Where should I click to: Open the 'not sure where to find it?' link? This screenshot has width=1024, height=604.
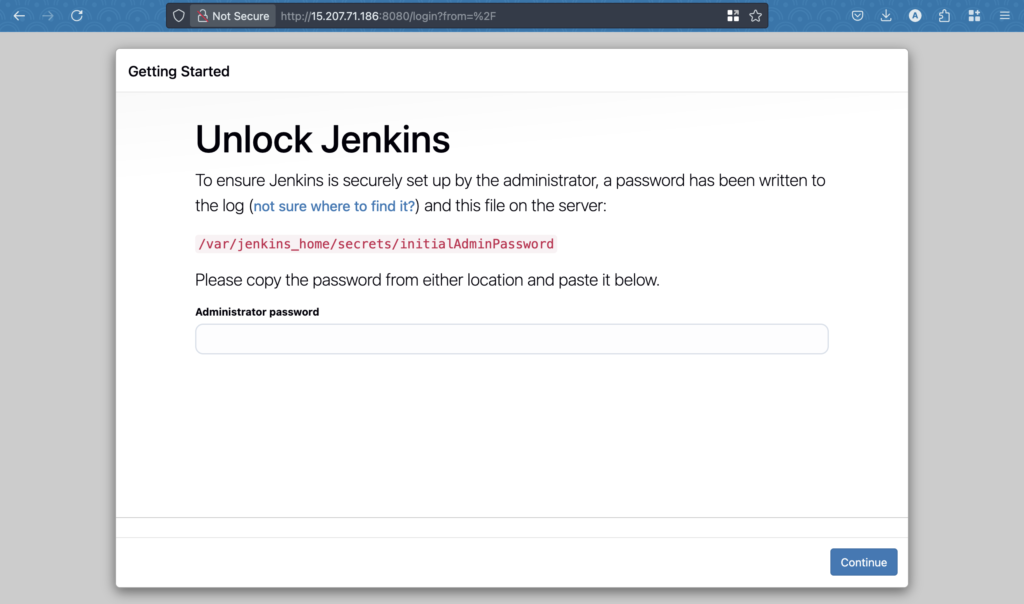tap(334, 206)
